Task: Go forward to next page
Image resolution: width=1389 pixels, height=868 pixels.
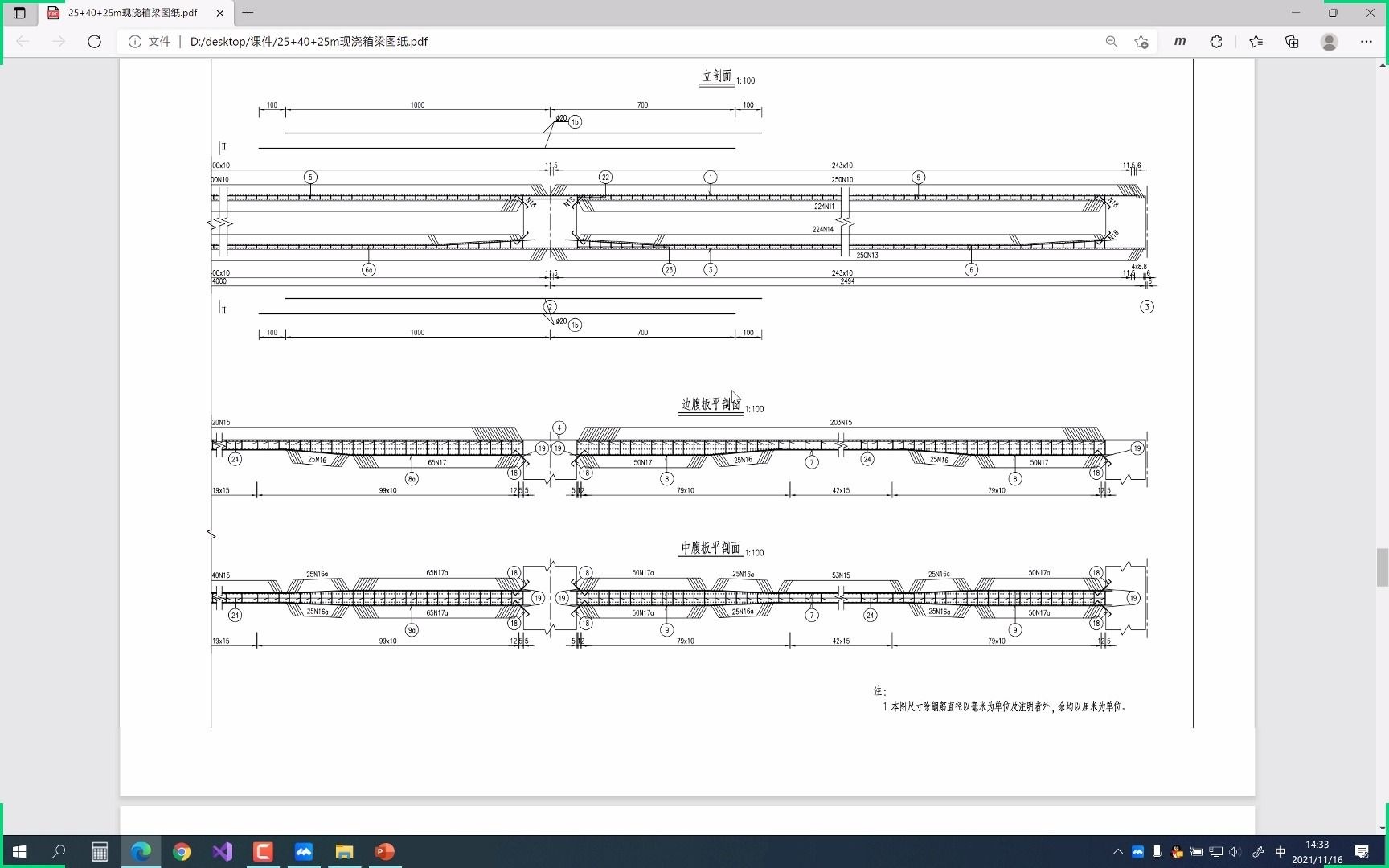Action: pos(59,41)
